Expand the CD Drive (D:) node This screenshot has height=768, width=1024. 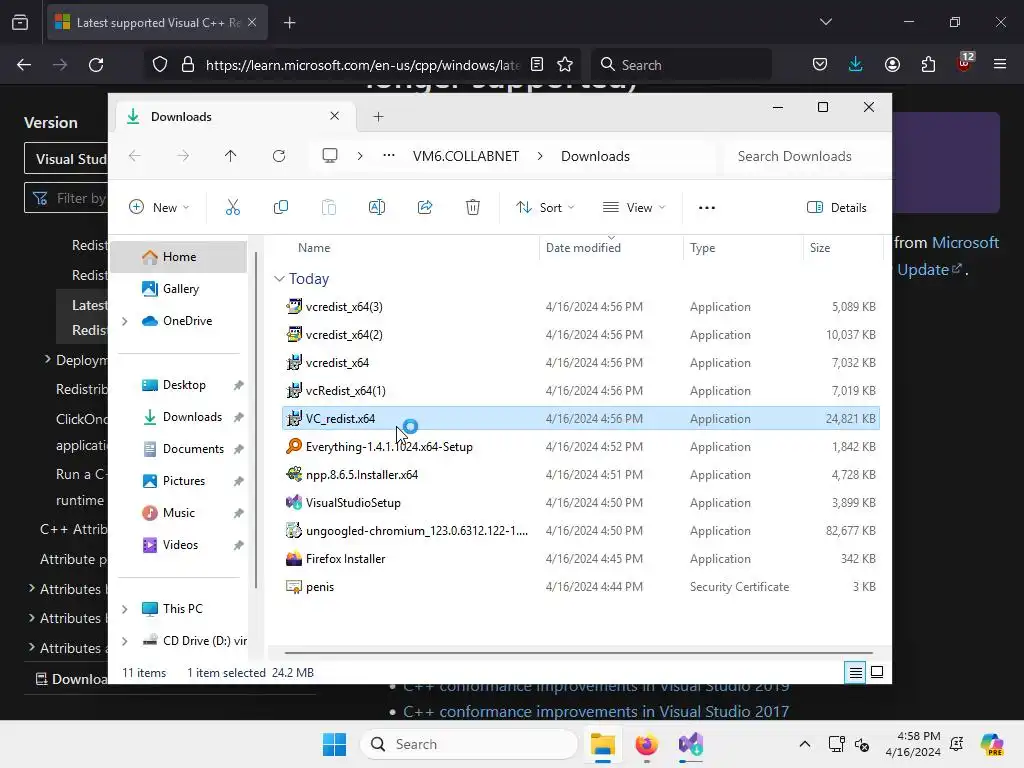(x=125, y=641)
